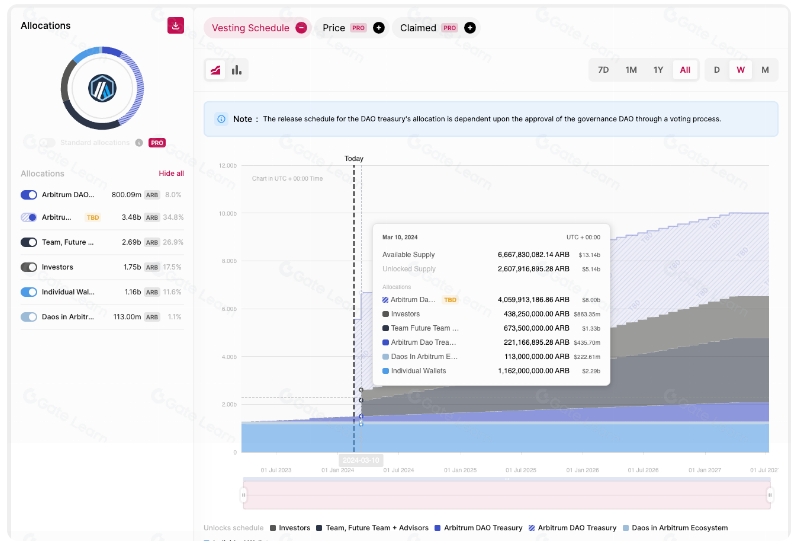Toggle the Arbitru... TBD 3.48b switch
This screenshot has height=547, width=800.
point(29,217)
